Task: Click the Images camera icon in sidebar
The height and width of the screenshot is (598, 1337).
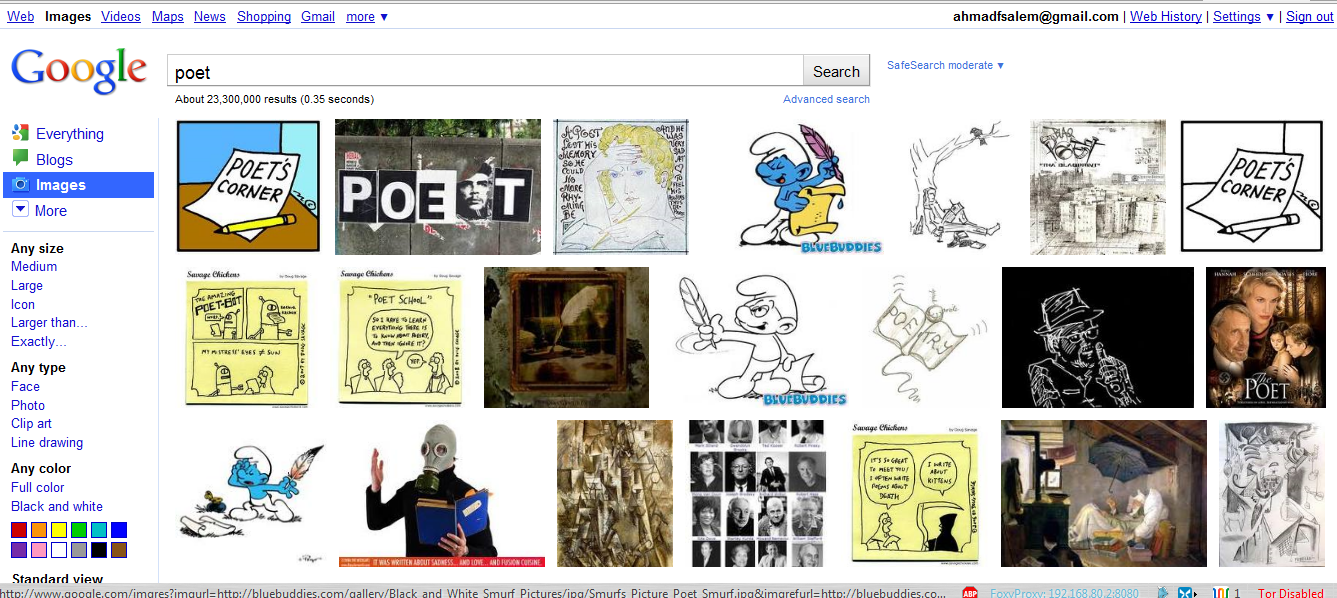Action: 20,185
